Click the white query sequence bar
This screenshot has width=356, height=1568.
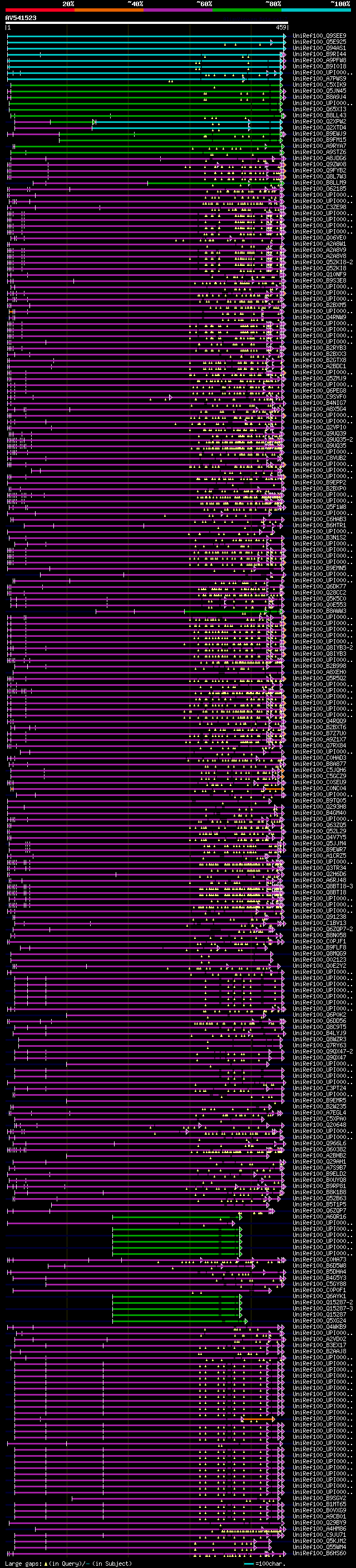click(x=146, y=22)
